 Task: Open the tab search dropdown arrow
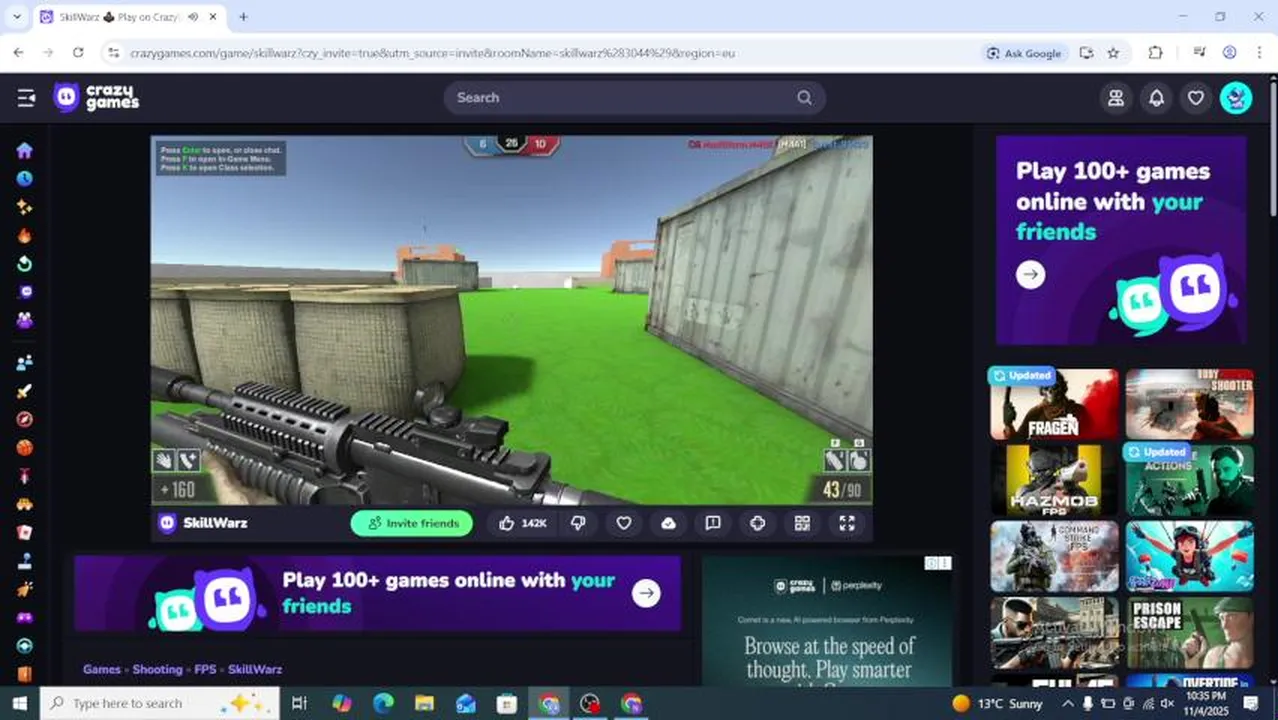[16, 17]
